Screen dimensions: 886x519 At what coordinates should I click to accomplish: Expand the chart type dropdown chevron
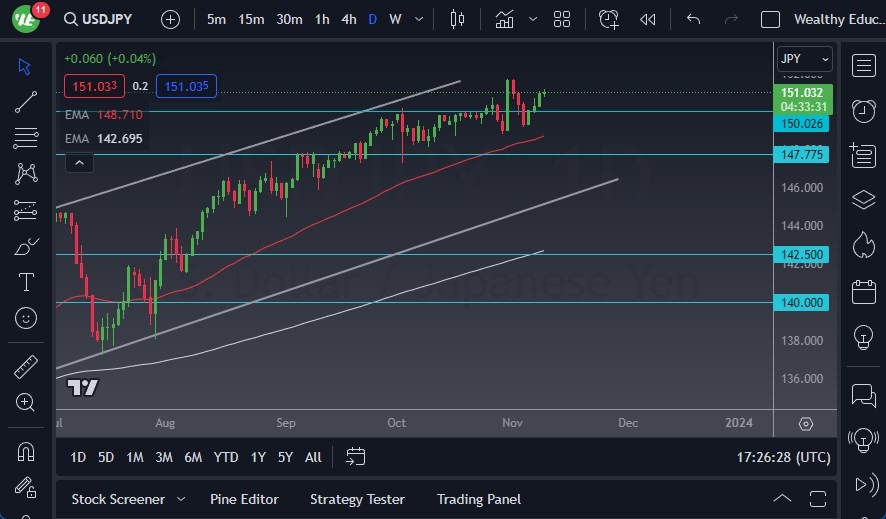coord(533,19)
